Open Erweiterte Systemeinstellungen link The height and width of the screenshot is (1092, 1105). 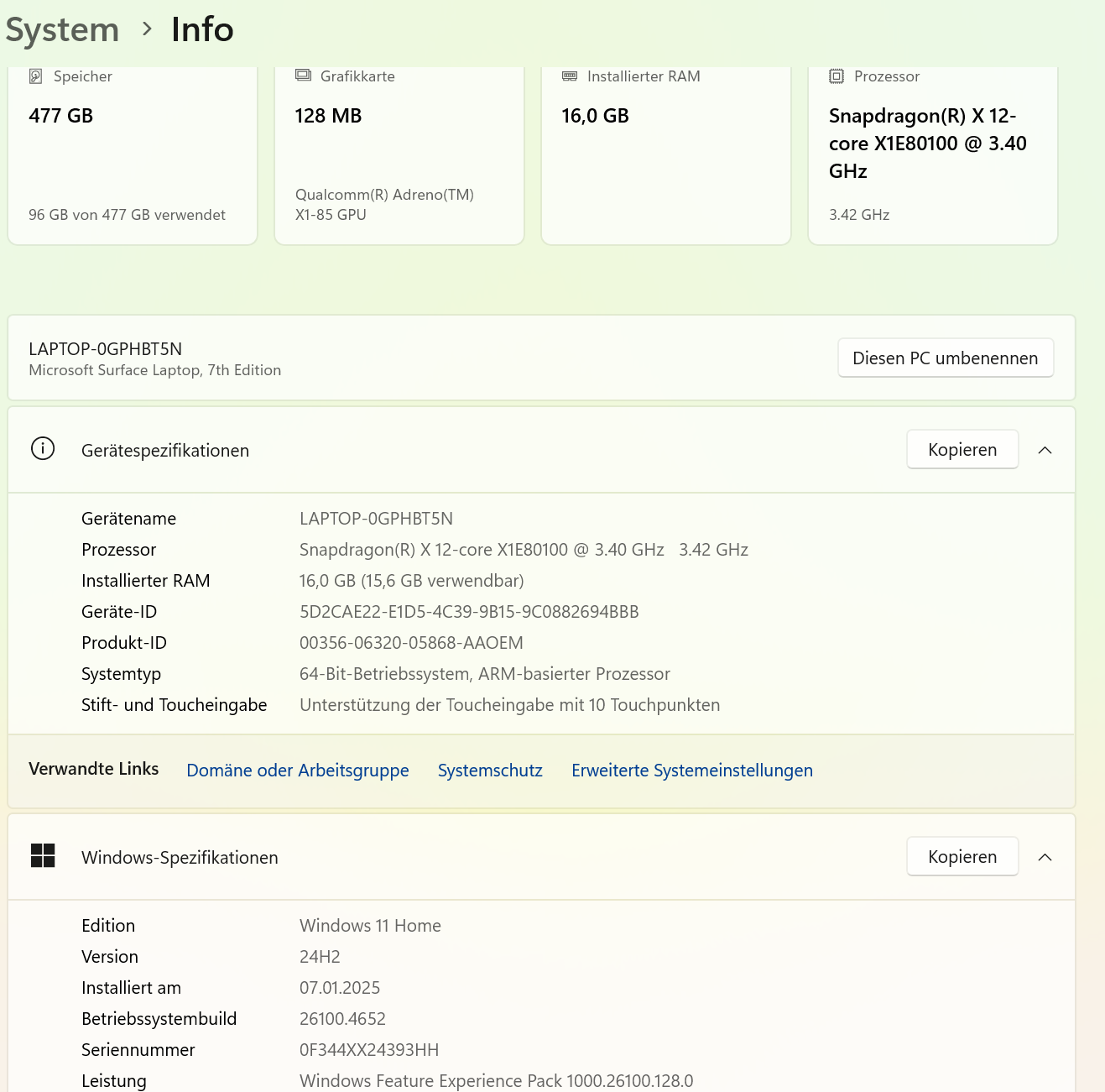[692, 771]
